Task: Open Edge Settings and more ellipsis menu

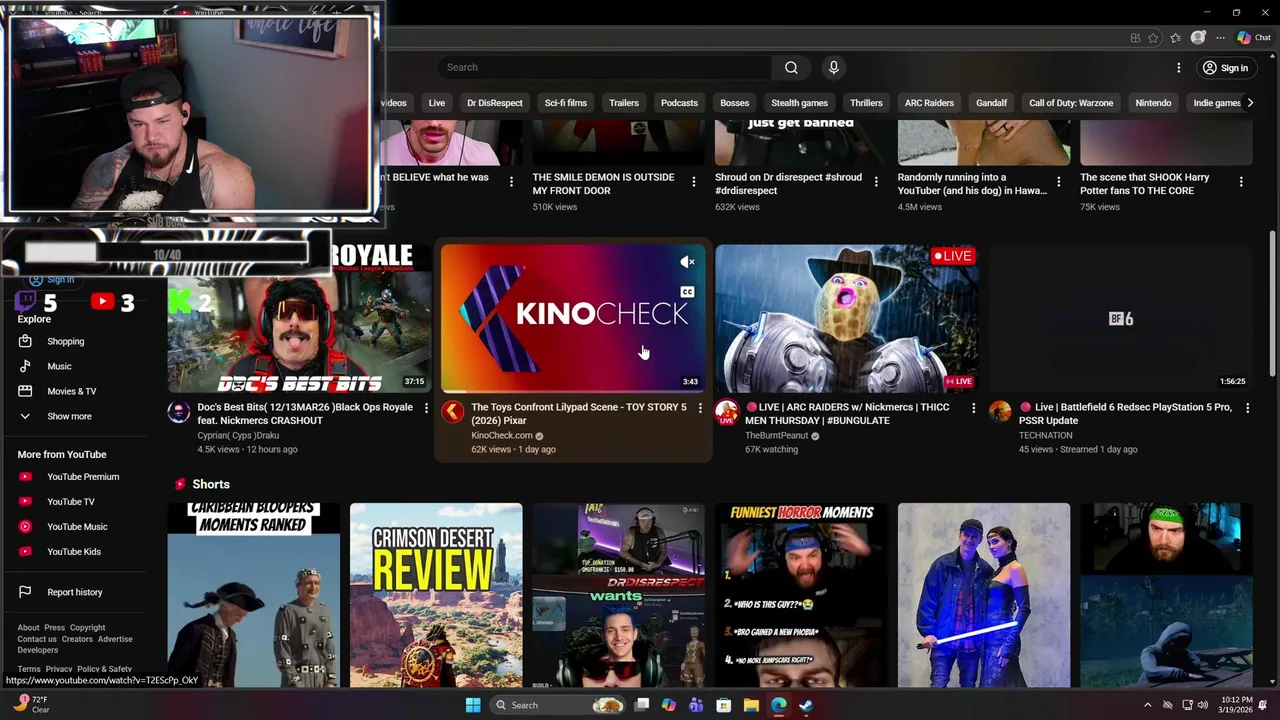Action: click(1221, 38)
